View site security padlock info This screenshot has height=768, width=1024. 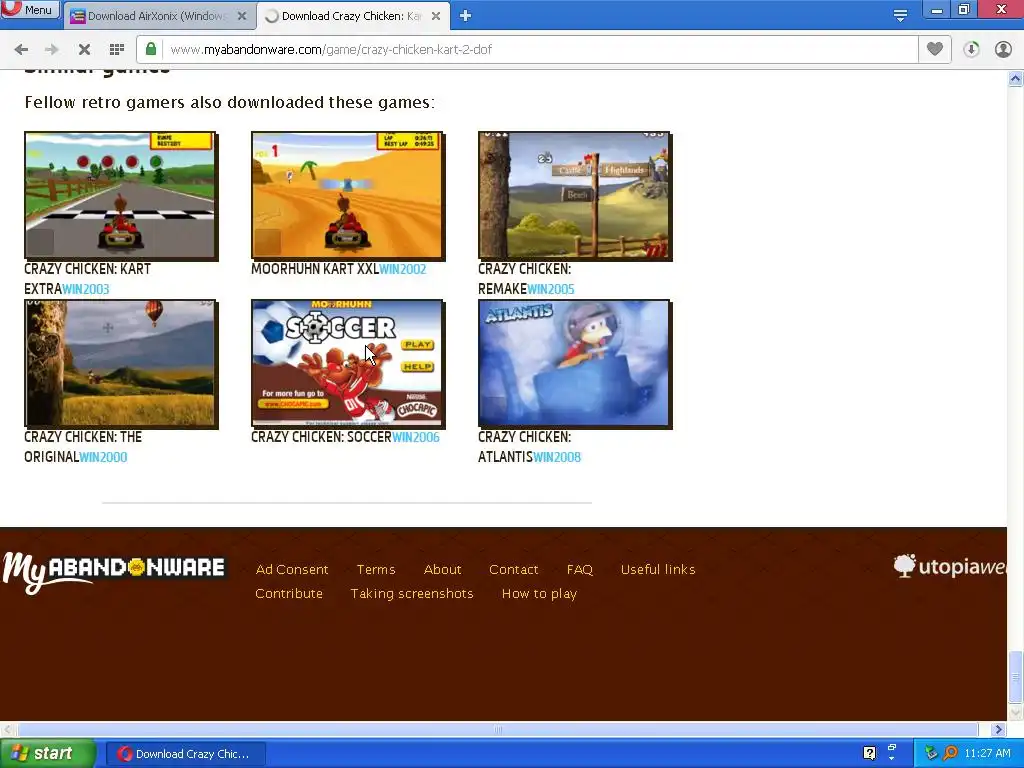151,49
